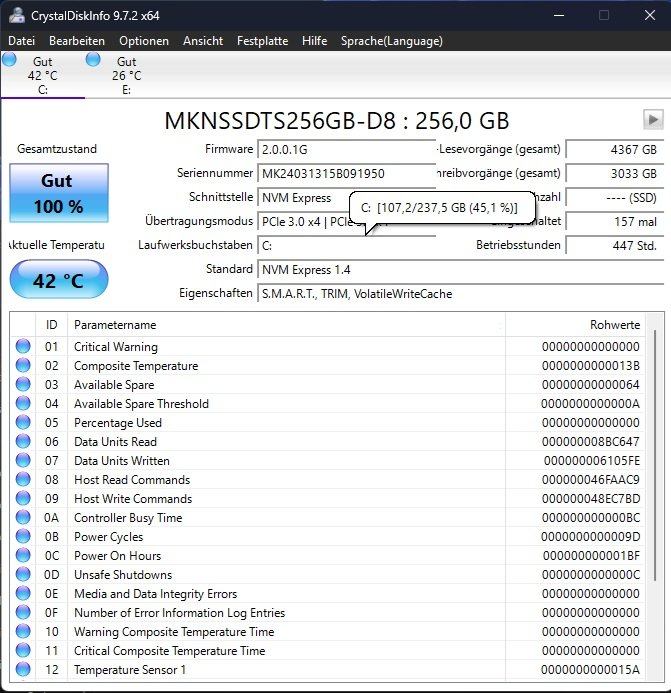The image size is (671, 693).
Task: Open the Hilfe menu
Action: [314, 41]
